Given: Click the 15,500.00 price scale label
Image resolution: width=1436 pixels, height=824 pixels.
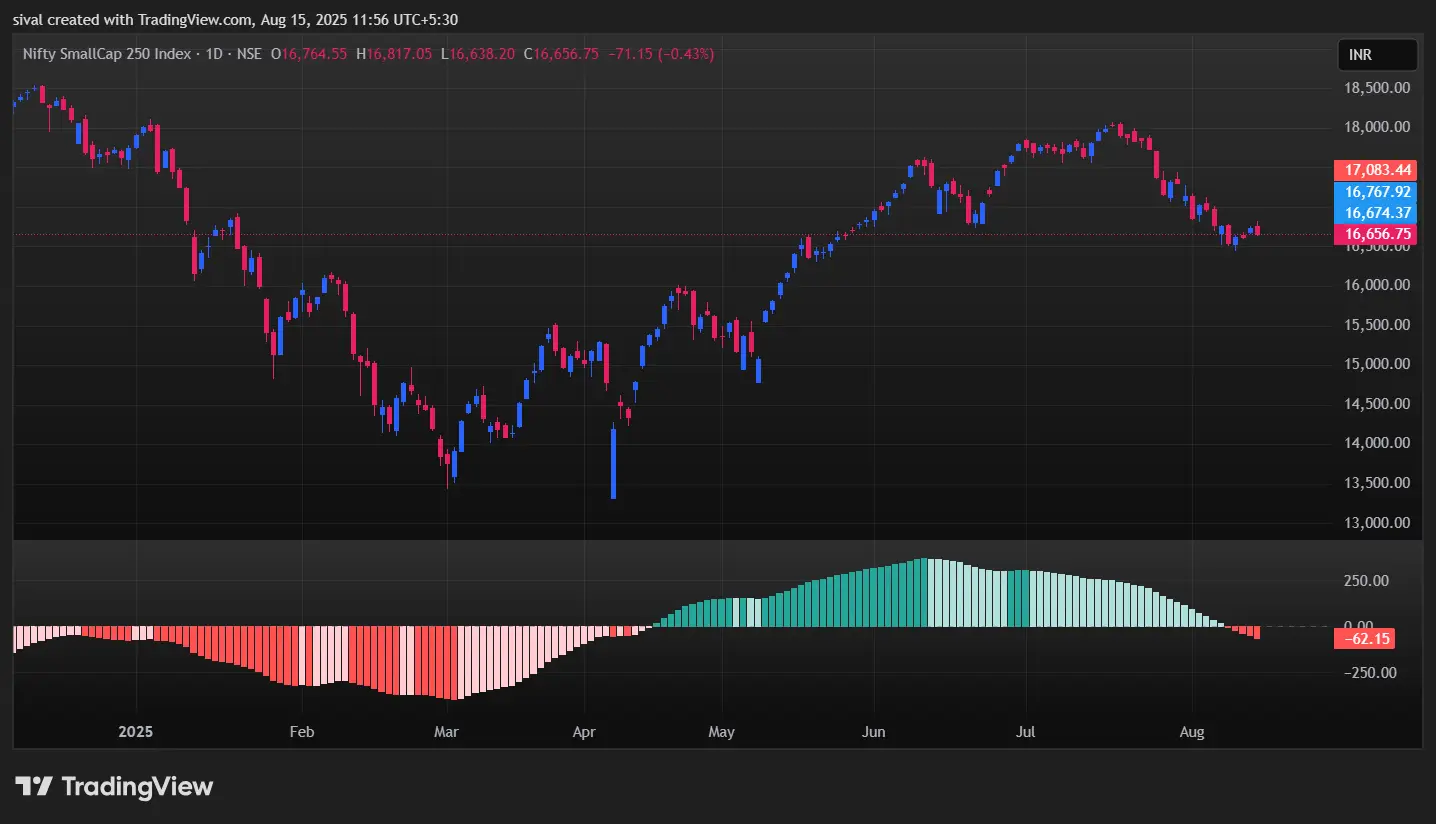Looking at the screenshot, I should [x=1375, y=325].
